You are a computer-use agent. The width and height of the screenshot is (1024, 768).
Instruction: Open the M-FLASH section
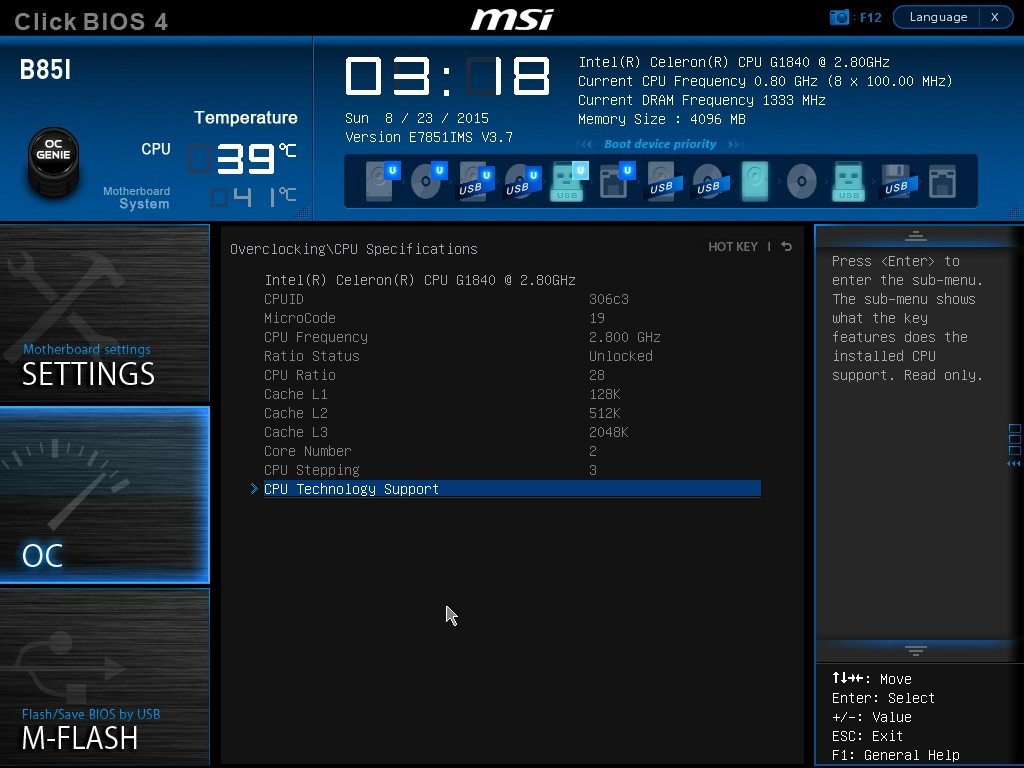104,677
